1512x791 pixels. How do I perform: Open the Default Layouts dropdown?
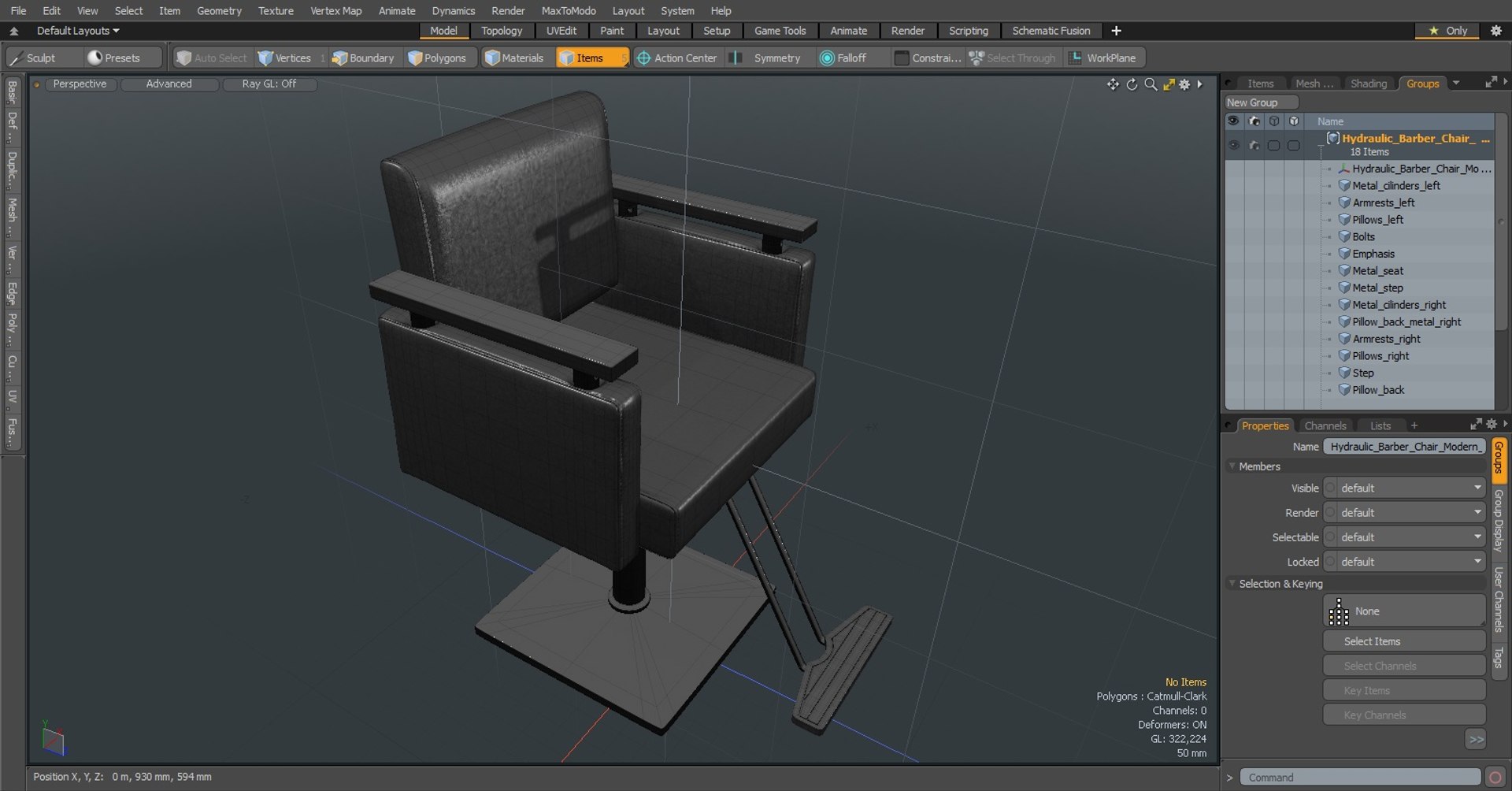(x=78, y=31)
